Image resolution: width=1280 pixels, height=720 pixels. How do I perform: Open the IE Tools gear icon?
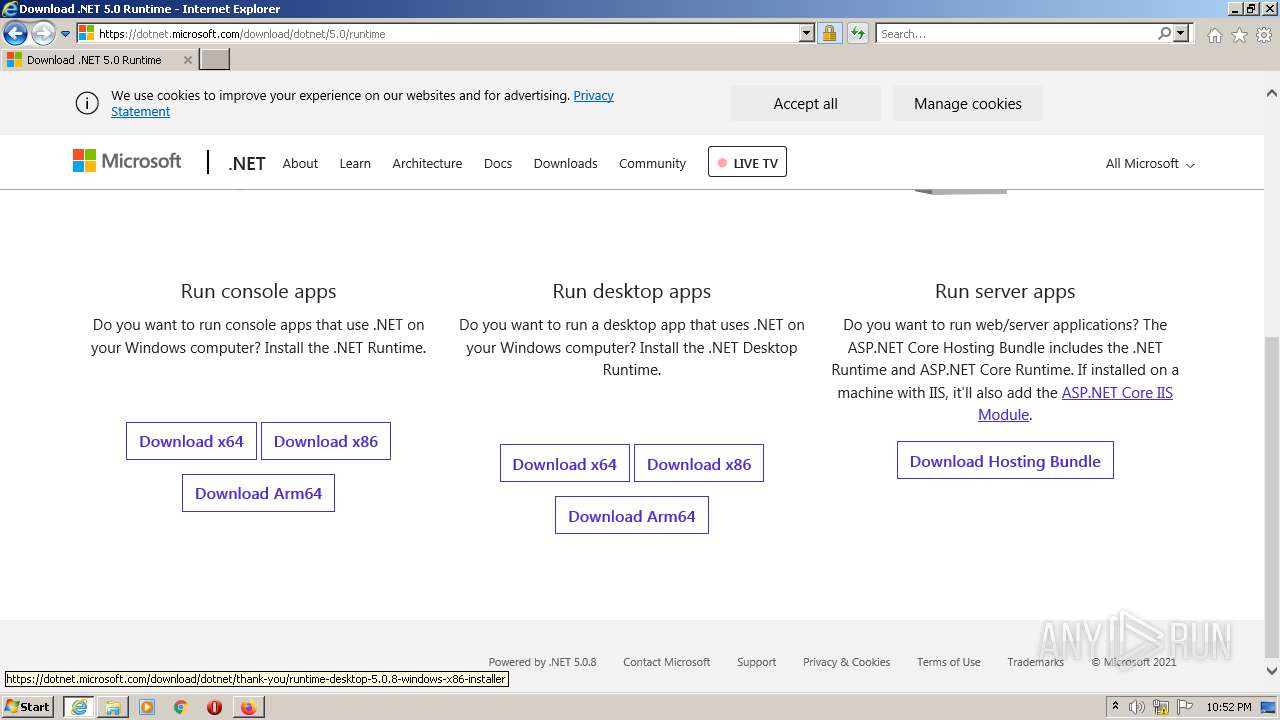pyautogui.click(x=1263, y=35)
